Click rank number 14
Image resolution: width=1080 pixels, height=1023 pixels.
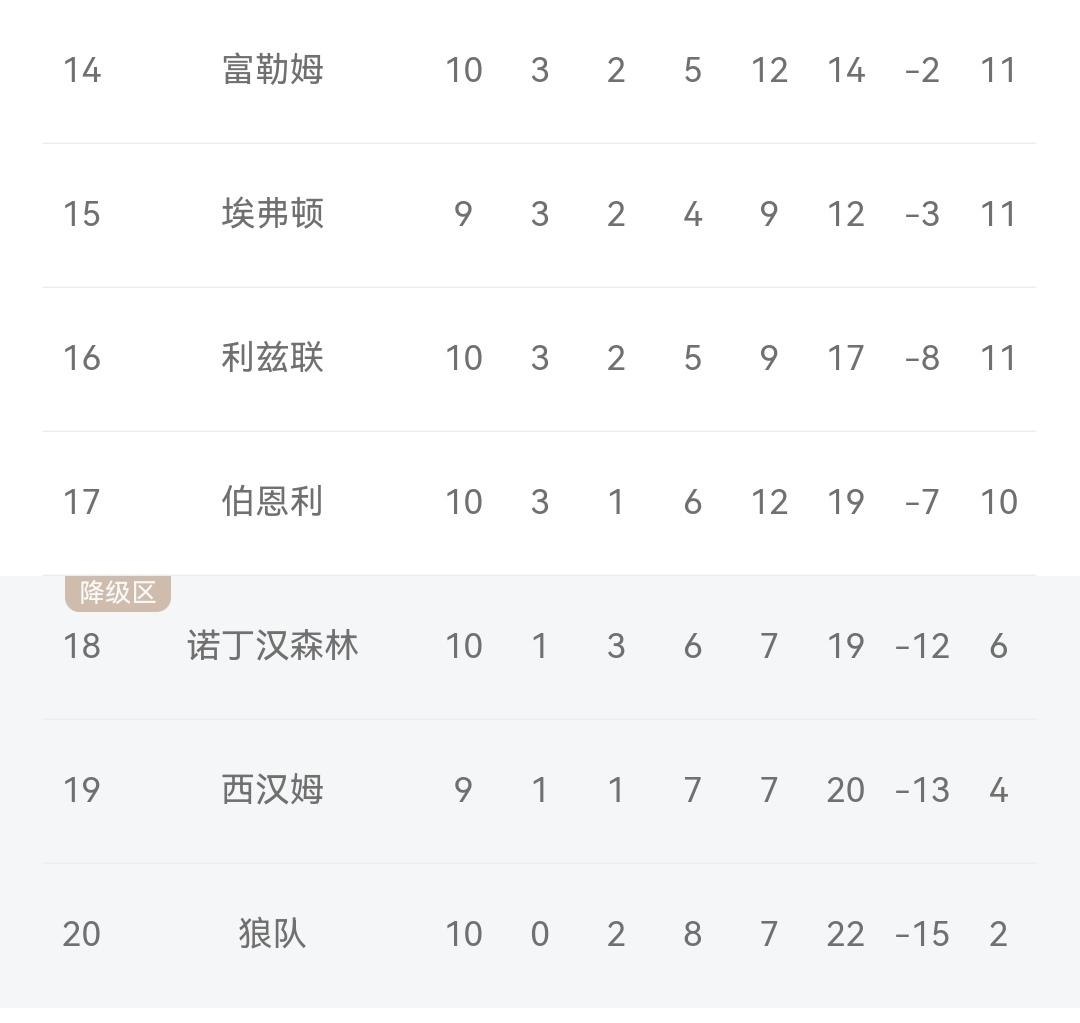point(82,70)
